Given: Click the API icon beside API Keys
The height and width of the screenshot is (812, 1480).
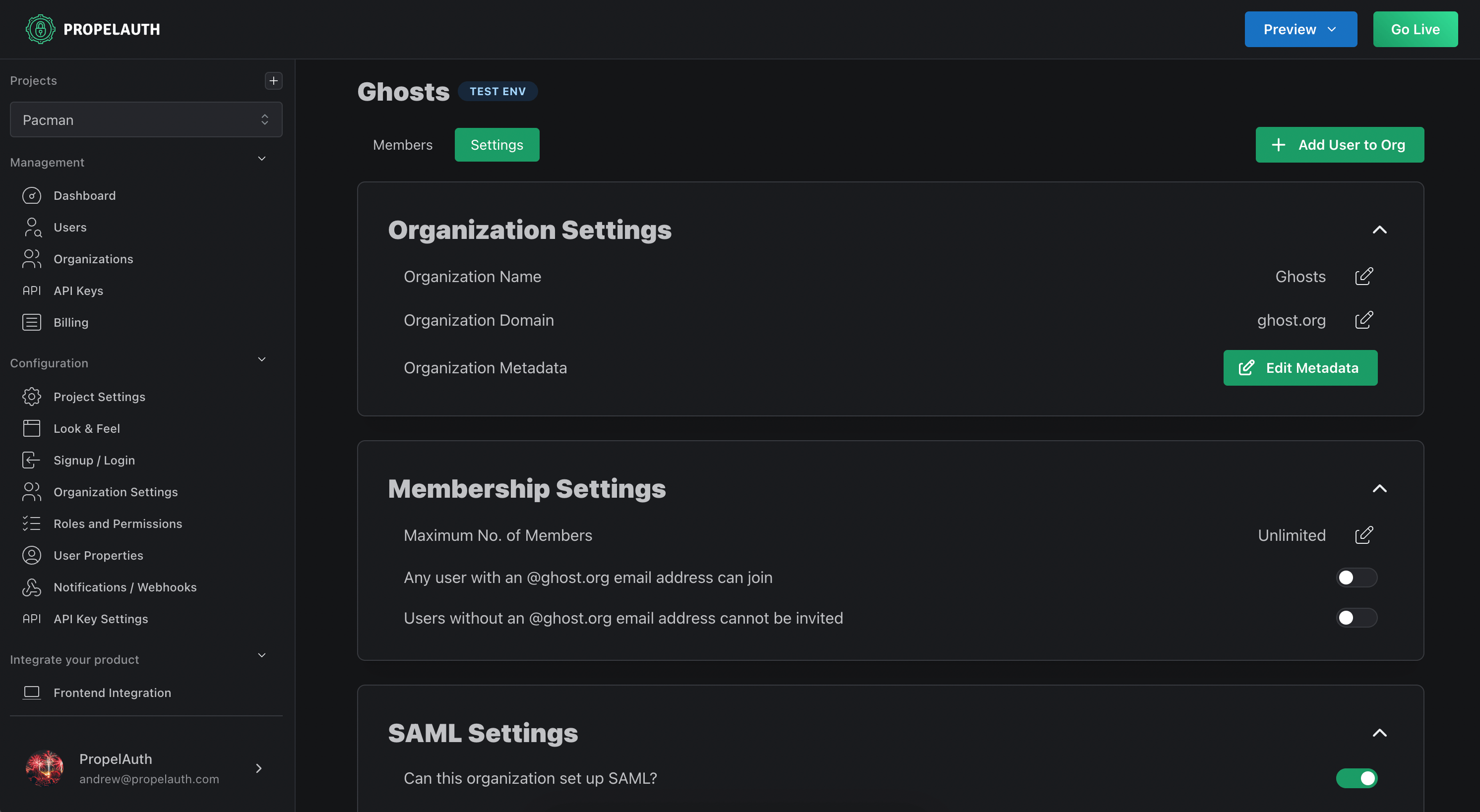Looking at the screenshot, I should (32, 290).
